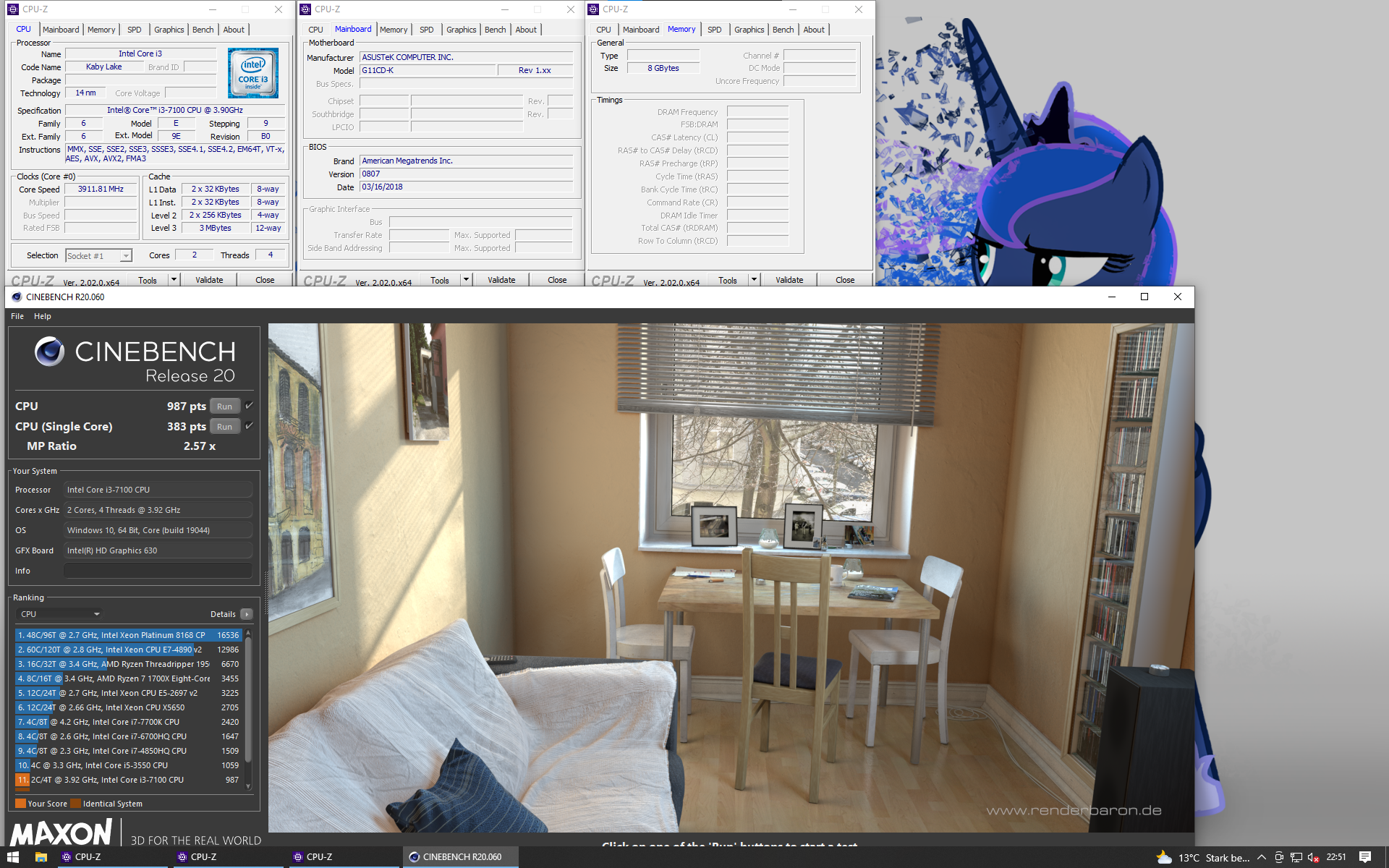Screen dimensions: 1389x868
Task: Toggle the CPU test checkbox
Action: [249, 406]
